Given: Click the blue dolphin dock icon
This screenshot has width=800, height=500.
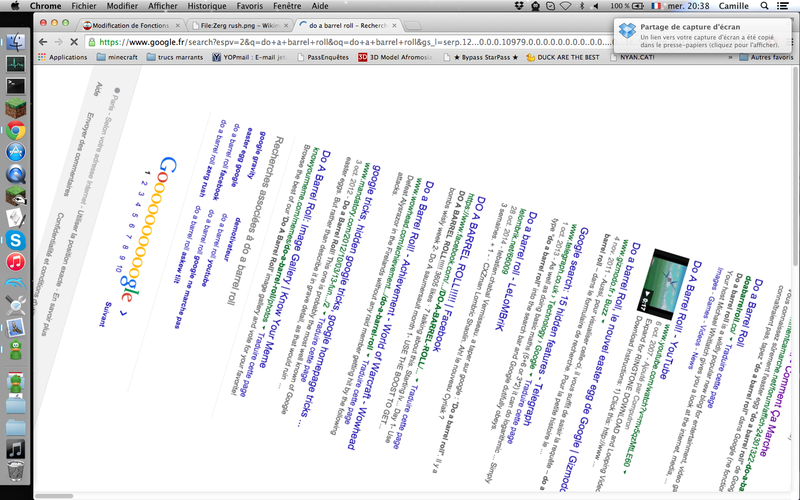Looking at the screenshot, I should click(x=16, y=283).
